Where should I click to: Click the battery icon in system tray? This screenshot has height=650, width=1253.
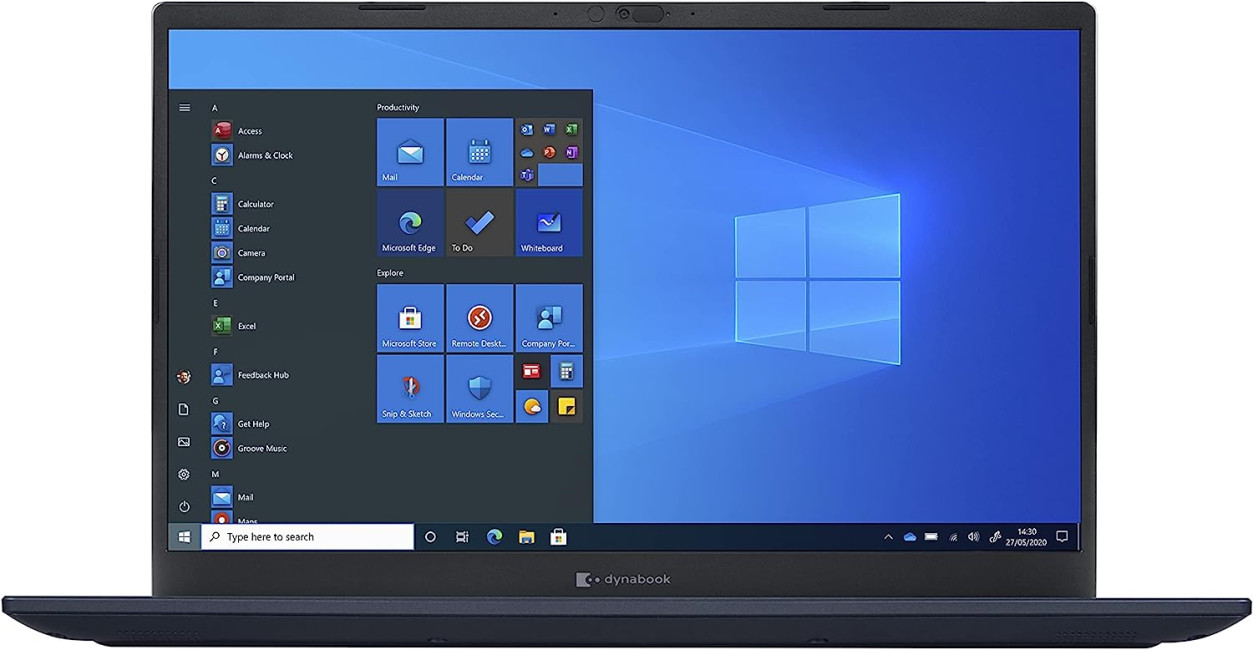click(931, 537)
